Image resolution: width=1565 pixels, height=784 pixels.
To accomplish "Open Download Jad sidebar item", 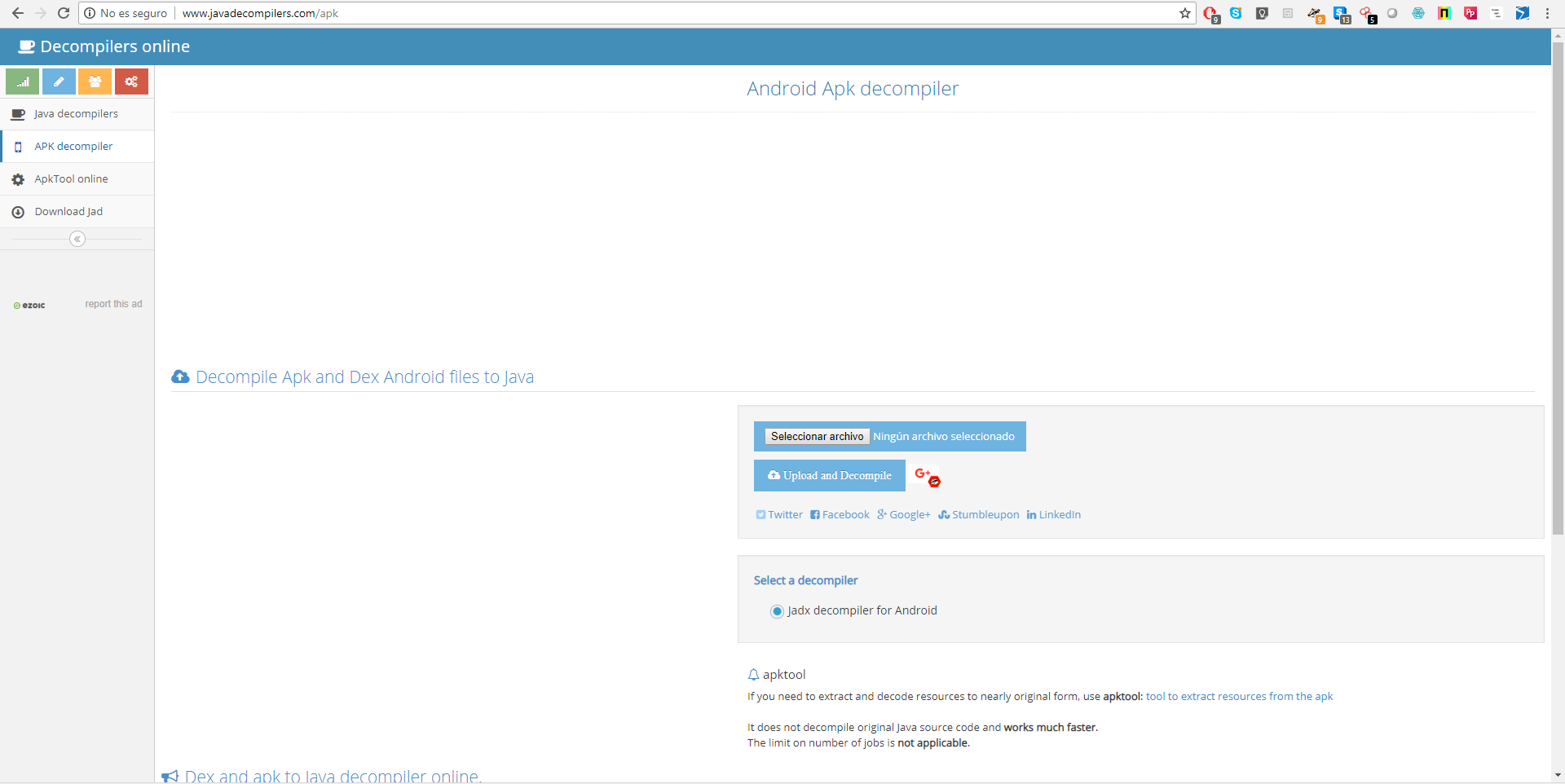I will tap(68, 212).
